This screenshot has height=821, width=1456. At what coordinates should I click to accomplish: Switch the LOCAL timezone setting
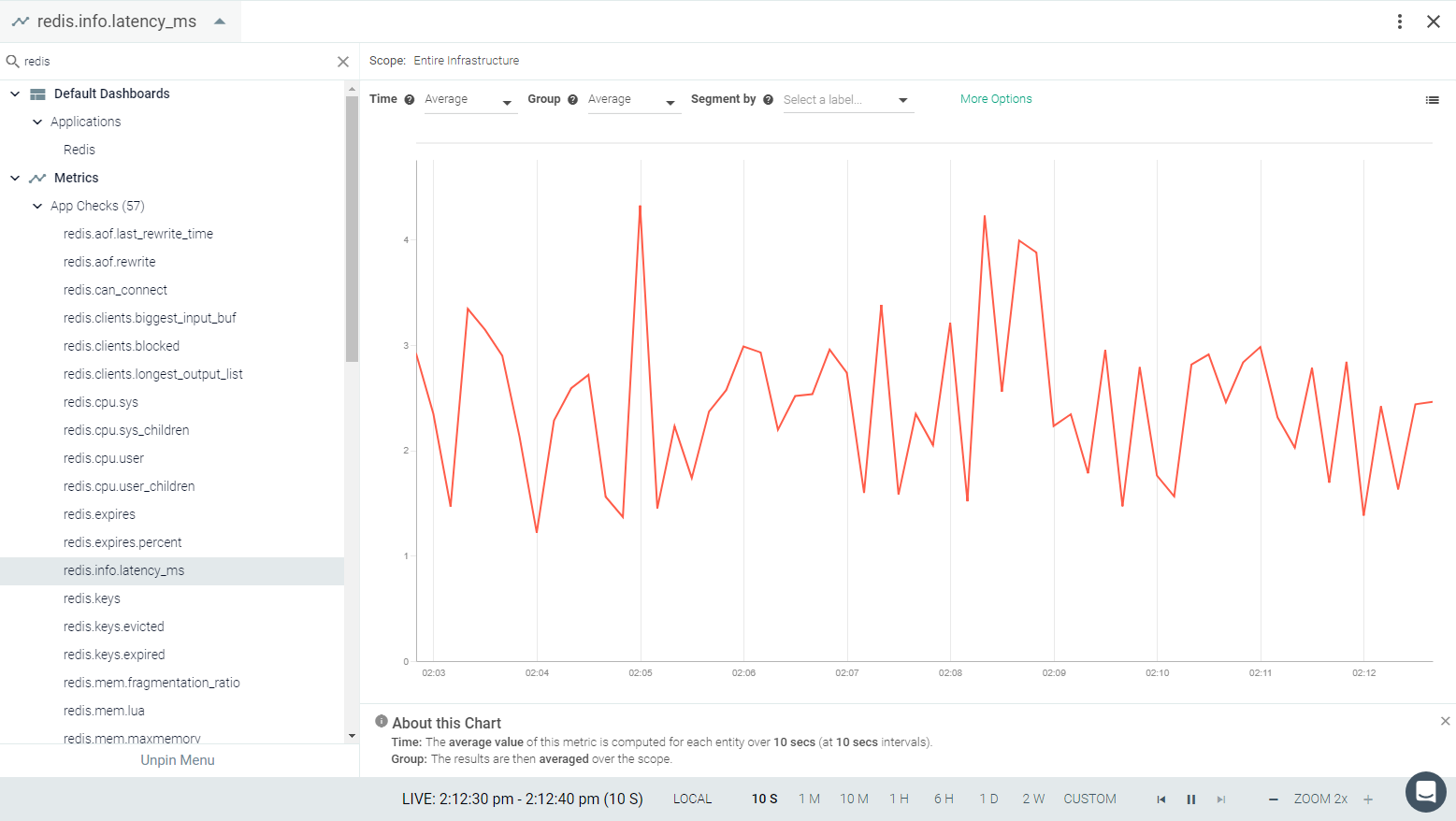[692, 799]
